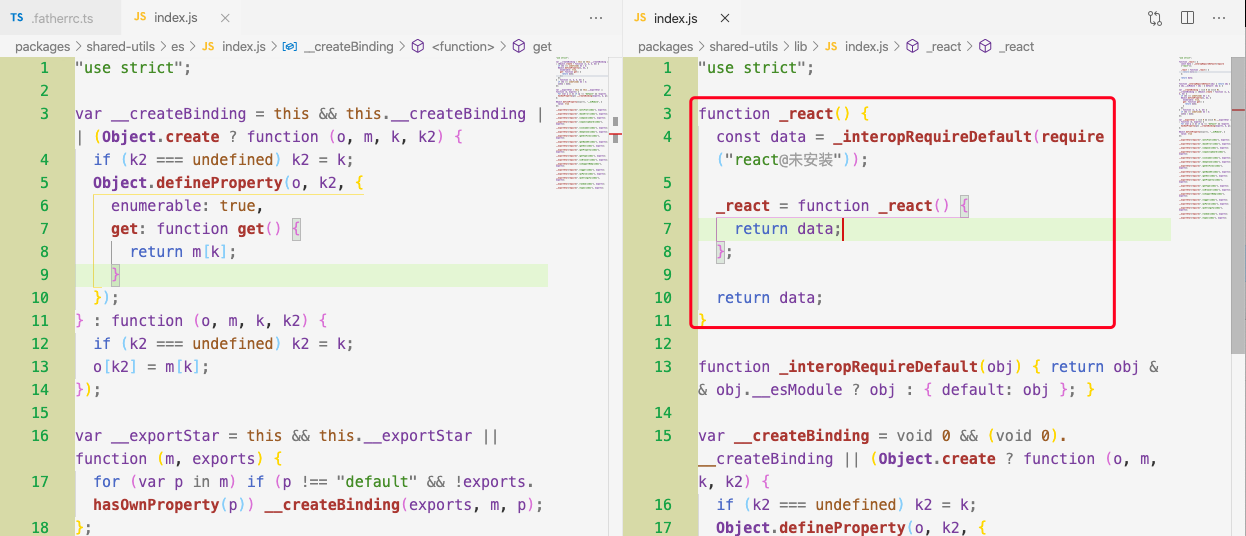Image resolution: width=1246 pixels, height=536 pixels.
Task: Click line number 3 in left editor
Action: pyautogui.click(x=44, y=114)
